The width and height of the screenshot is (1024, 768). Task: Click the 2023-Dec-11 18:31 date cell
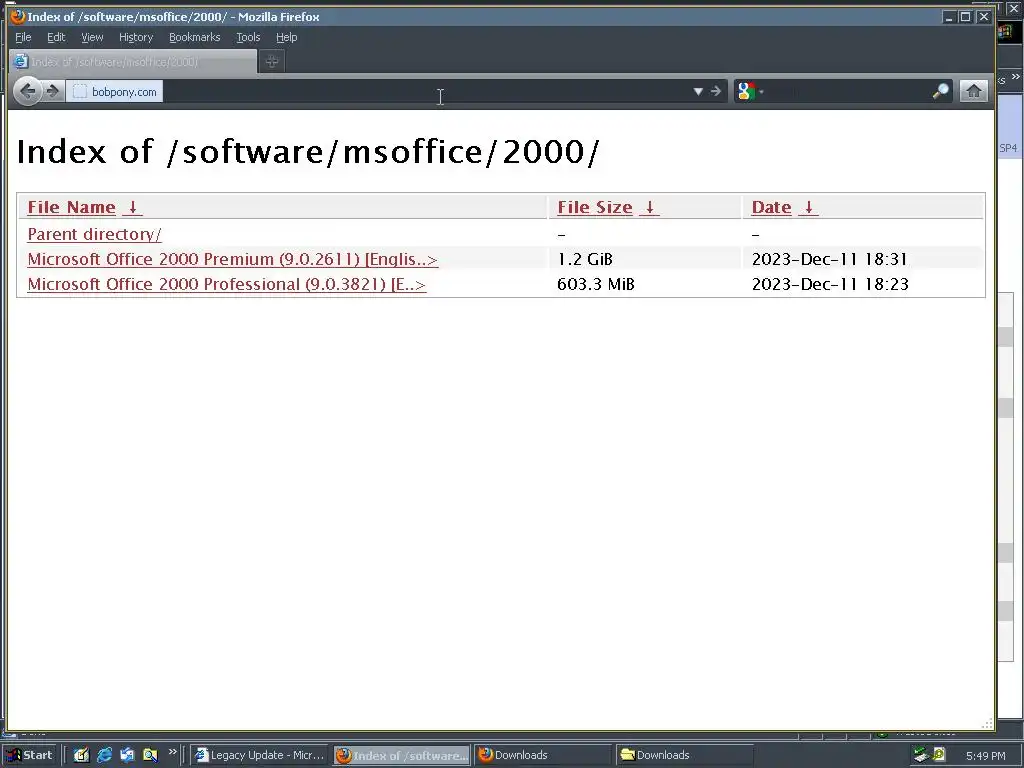tap(829, 259)
